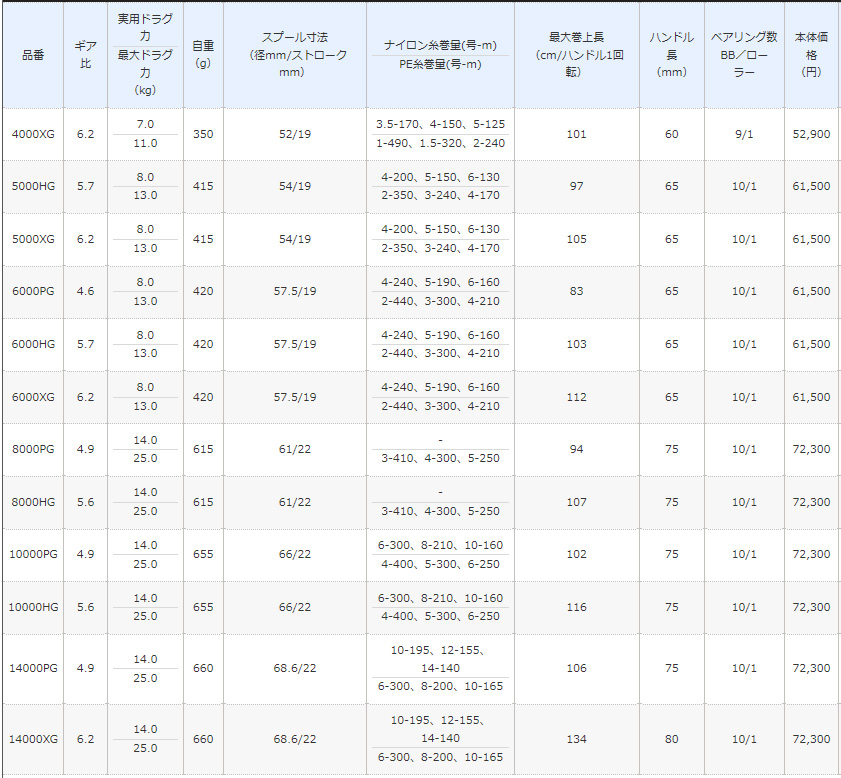This screenshot has height=778, width=841.
Task: Click the 94 retrieve length value
Action: pyautogui.click(x=577, y=449)
